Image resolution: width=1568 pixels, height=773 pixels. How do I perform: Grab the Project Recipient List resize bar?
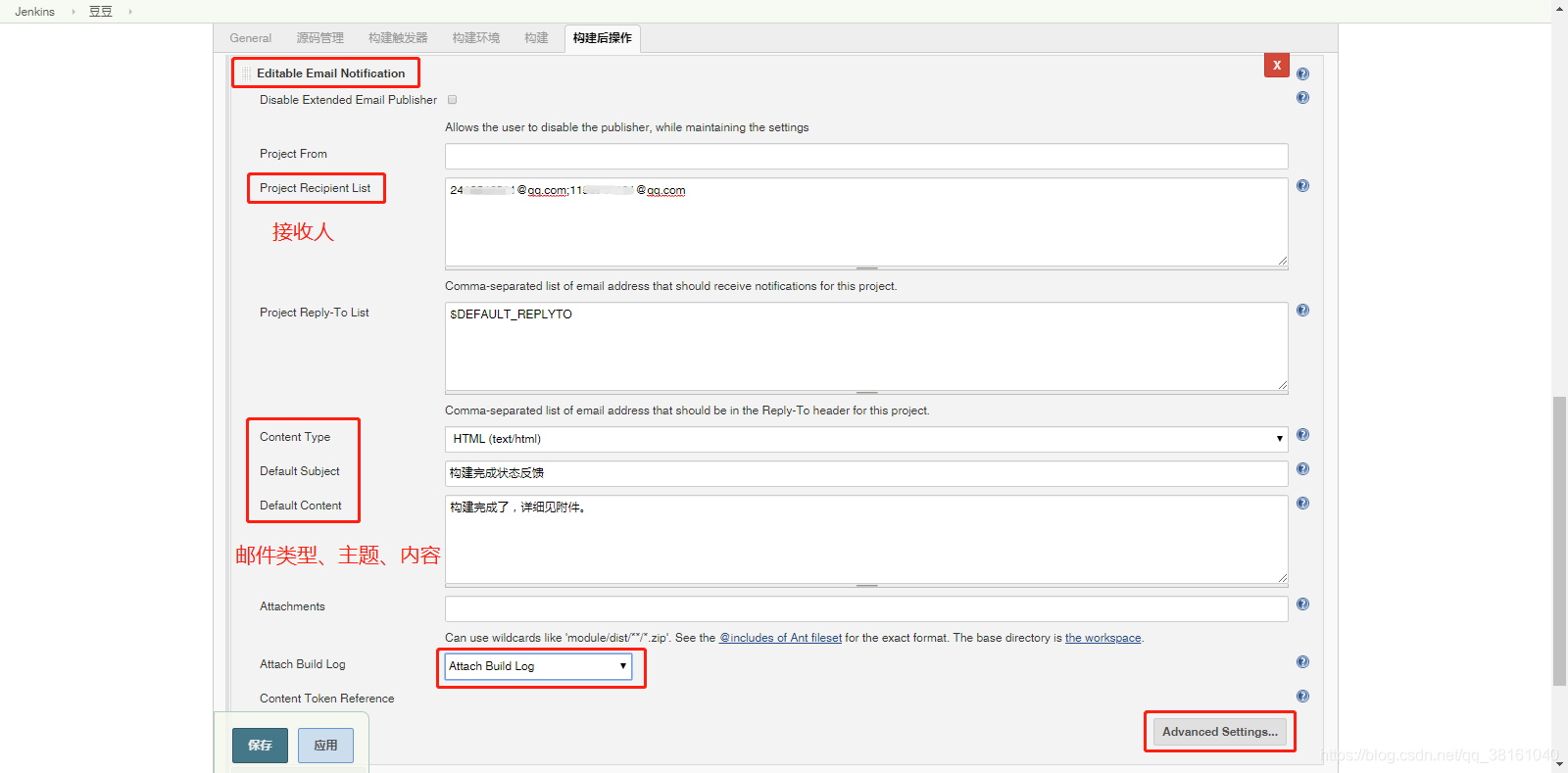[866, 267]
